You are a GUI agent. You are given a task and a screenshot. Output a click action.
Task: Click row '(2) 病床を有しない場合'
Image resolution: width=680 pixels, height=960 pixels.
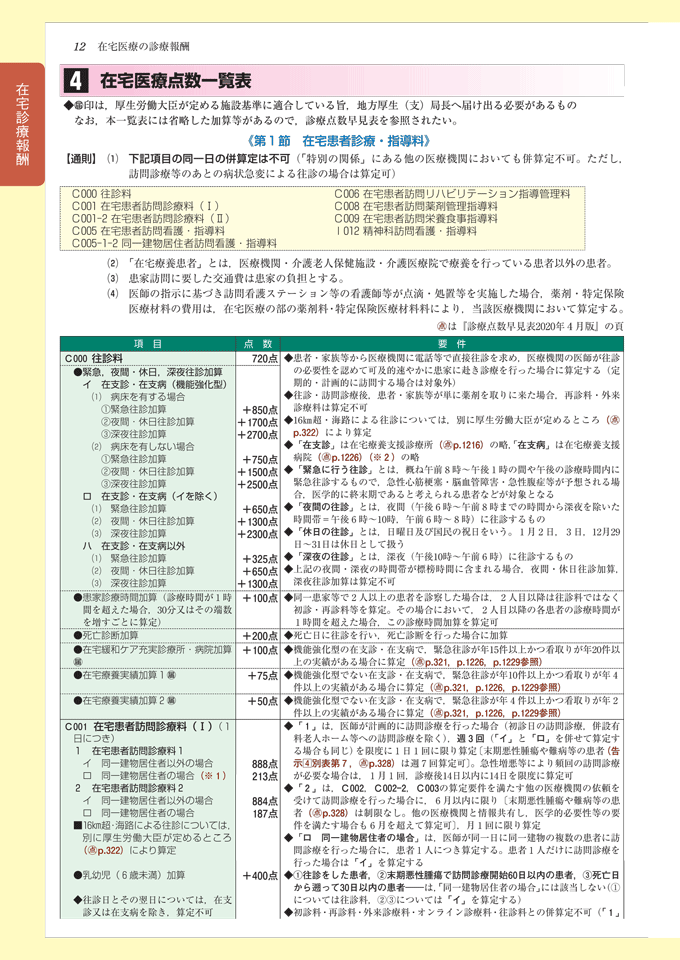[143, 446]
